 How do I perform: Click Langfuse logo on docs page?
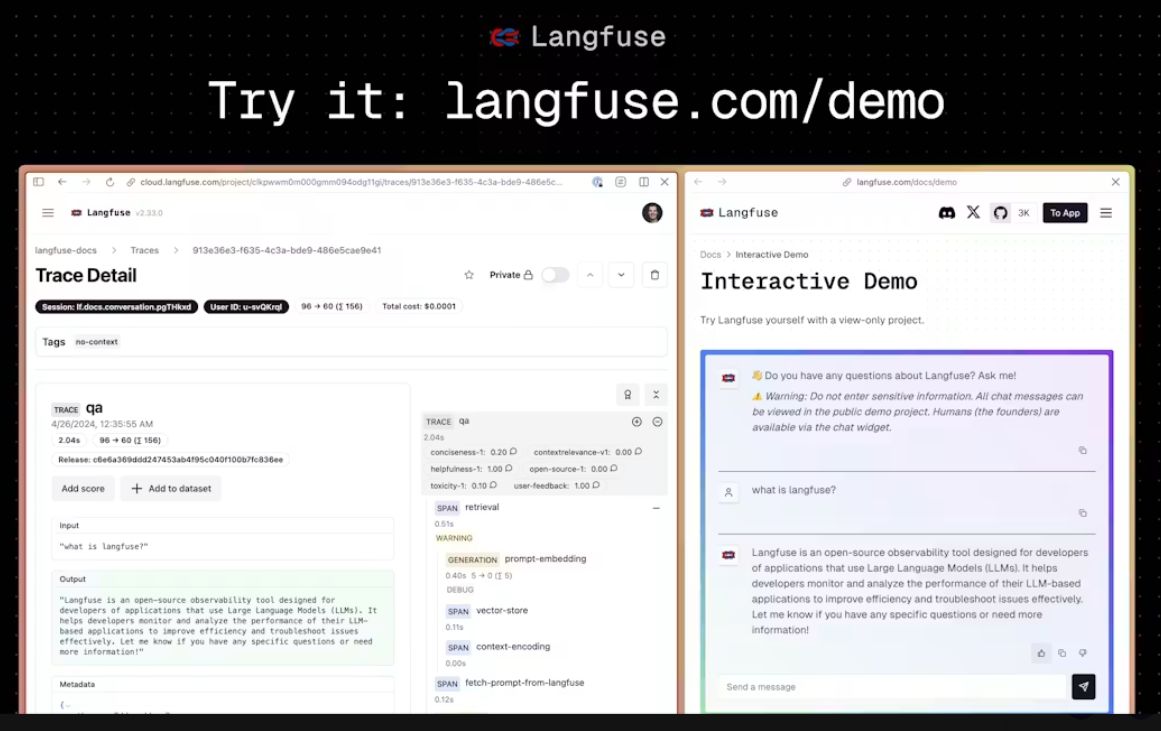click(739, 213)
